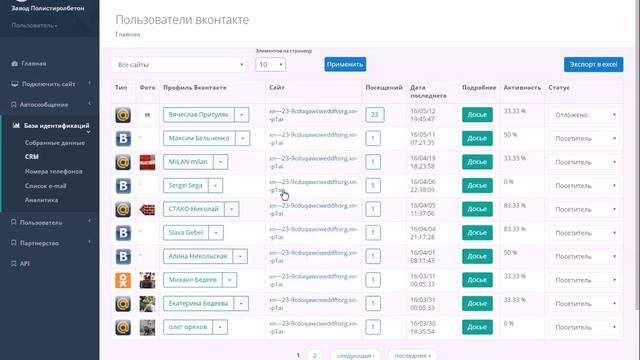Open Номера телефонов submenu item

pyautogui.click(x=53, y=171)
